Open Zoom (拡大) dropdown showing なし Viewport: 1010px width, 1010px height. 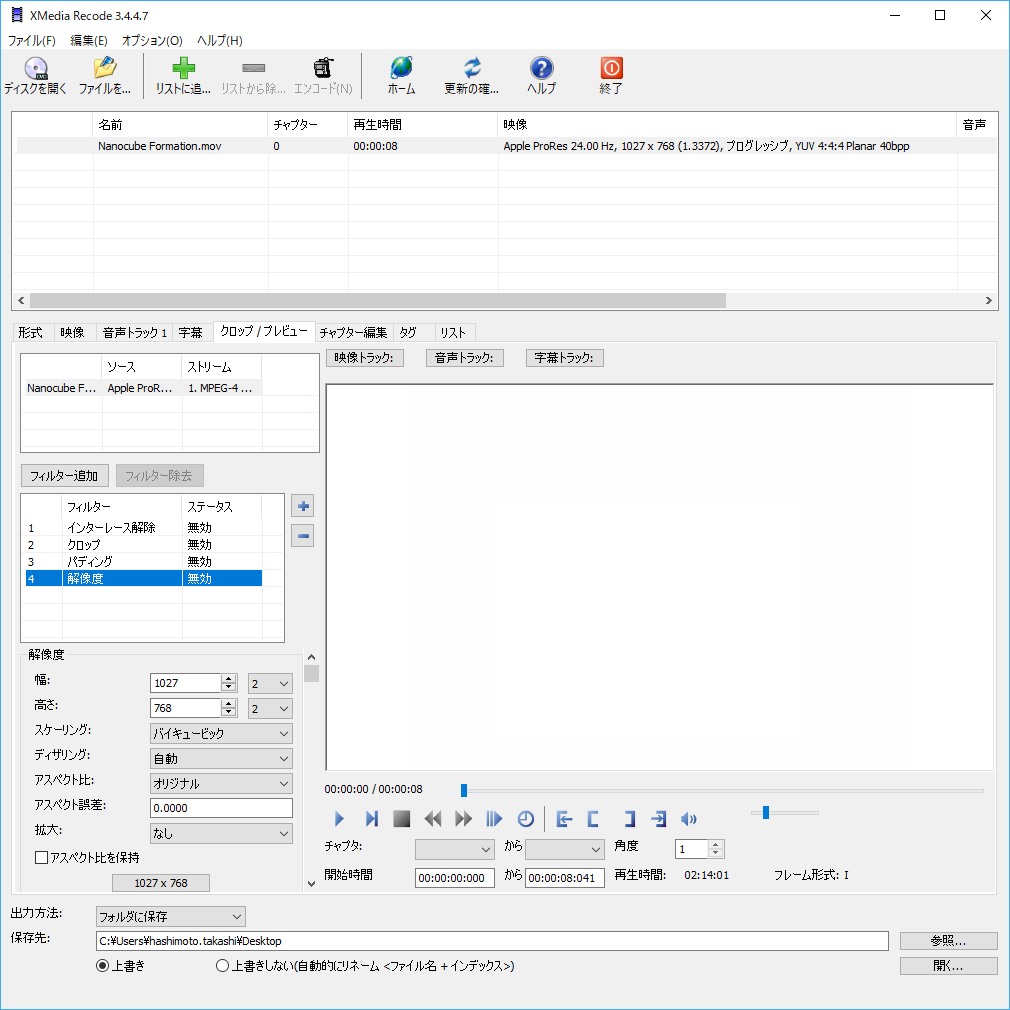tap(221, 834)
